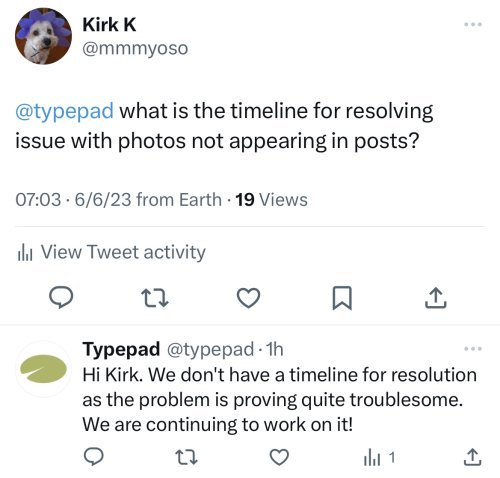This screenshot has width=500, height=478.
Task: Open Typepad's green leaf avatar
Action: tap(43, 369)
